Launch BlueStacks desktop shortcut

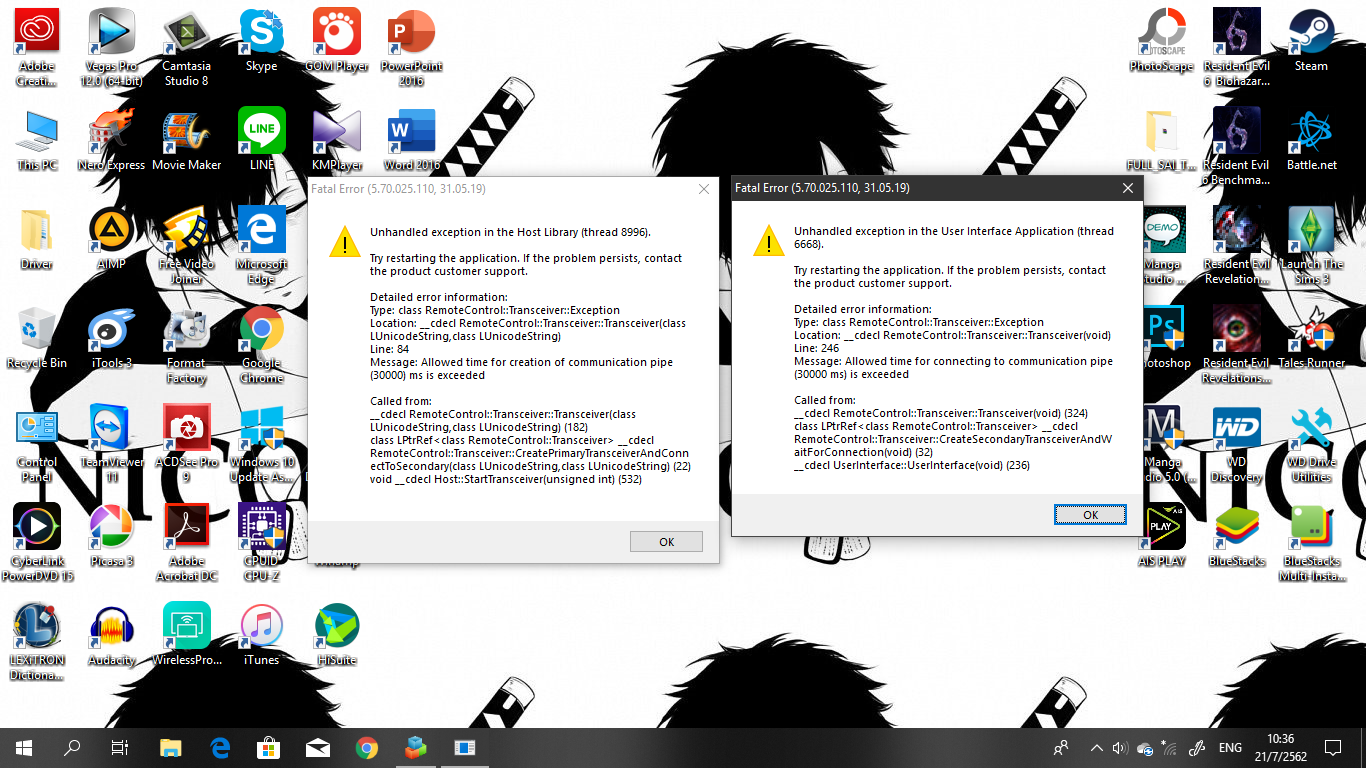point(1237,535)
